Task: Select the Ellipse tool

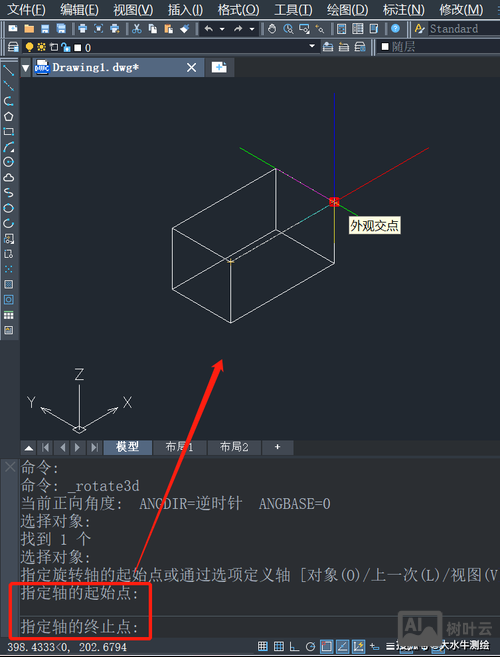Action: [8, 208]
